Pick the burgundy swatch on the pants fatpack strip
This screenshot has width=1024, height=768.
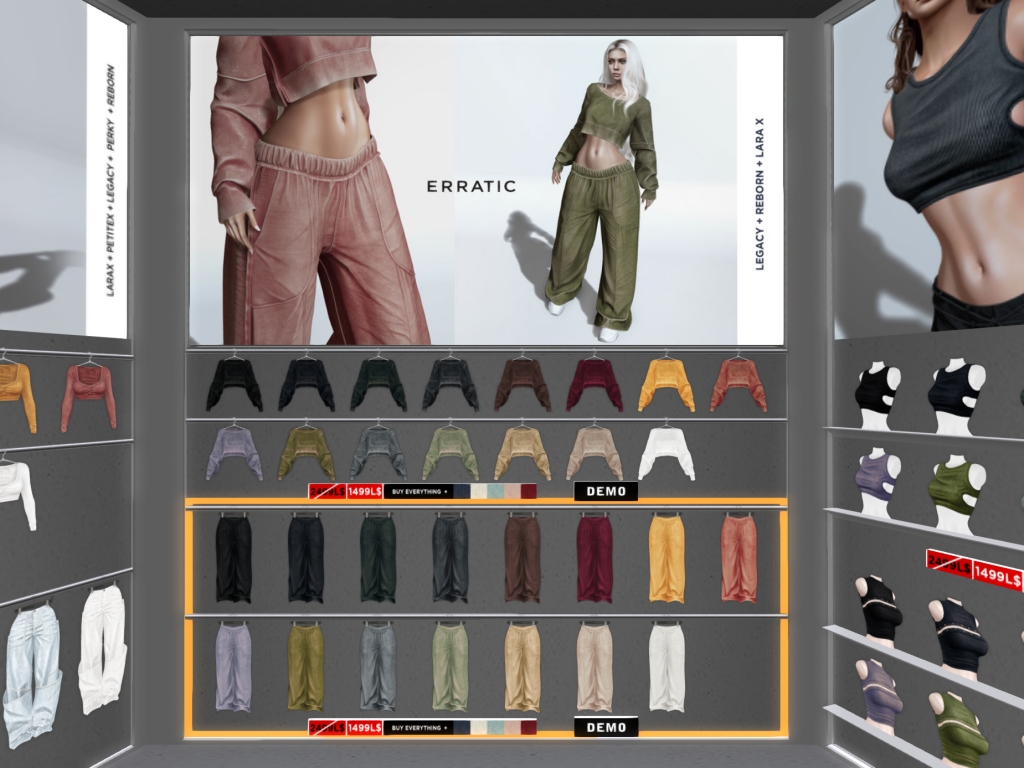click(x=528, y=728)
